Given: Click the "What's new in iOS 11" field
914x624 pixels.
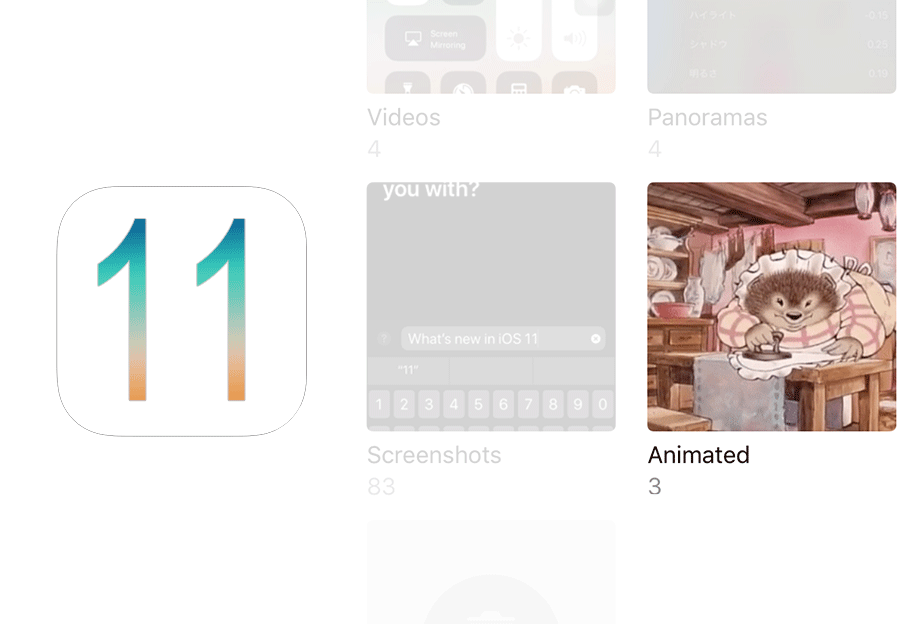Looking at the screenshot, I should coord(503,339).
